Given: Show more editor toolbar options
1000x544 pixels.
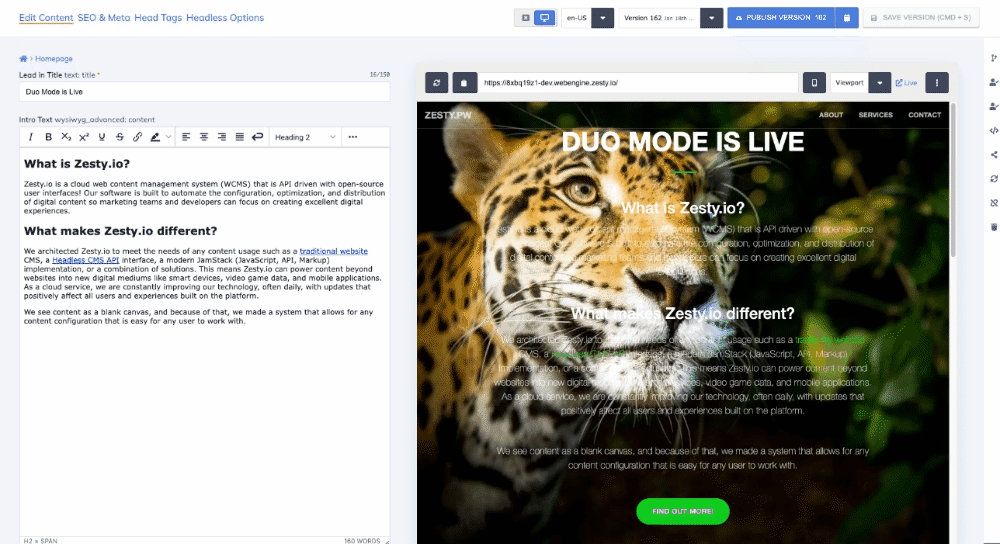Looking at the screenshot, I should tap(353, 137).
